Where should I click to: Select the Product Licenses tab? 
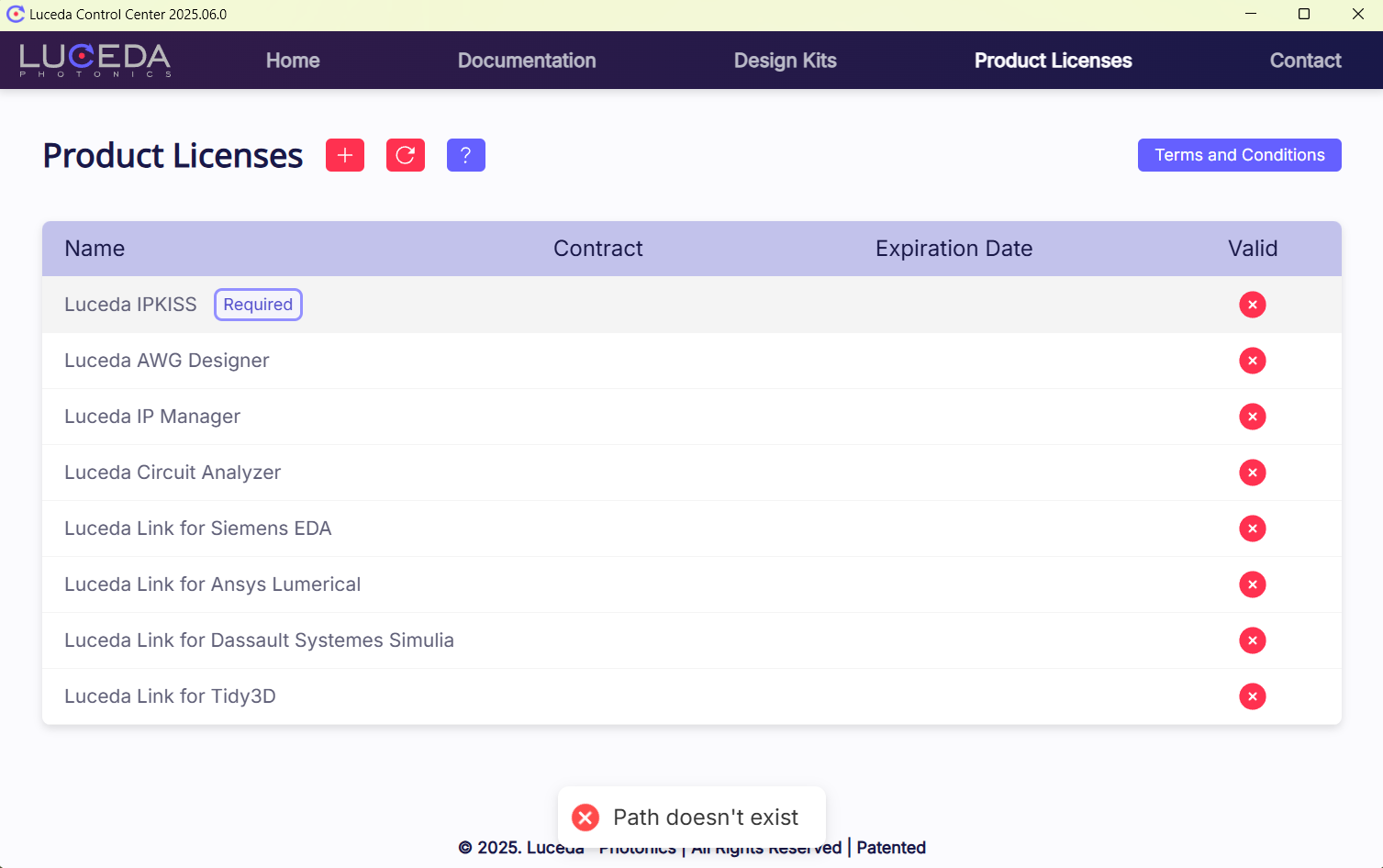(x=1054, y=61)
